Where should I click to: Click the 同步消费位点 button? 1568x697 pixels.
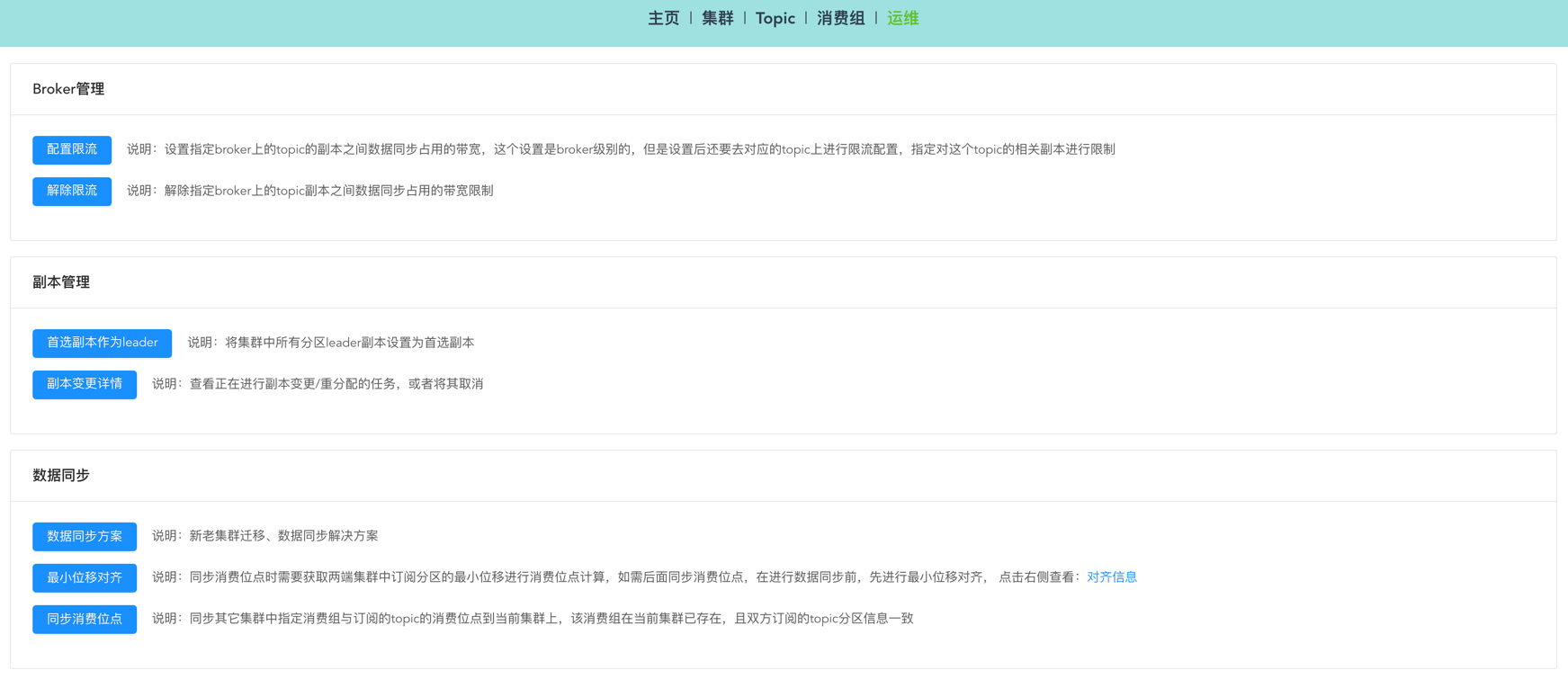[85, 619]
